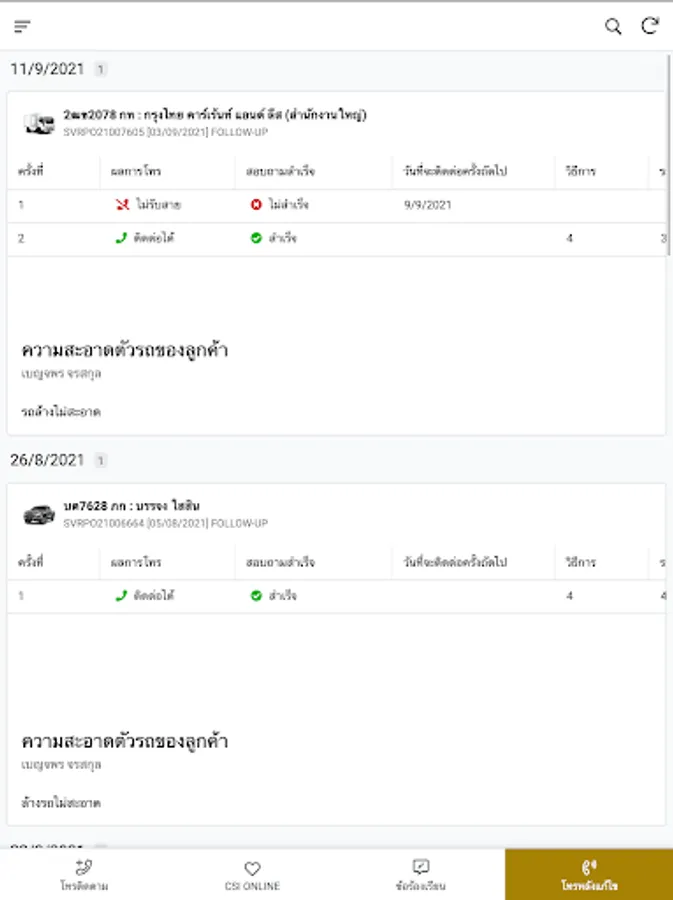Select the 9/9/2021 next contact date cell
Image resolution: width=673 pixels, height=900 pixels.
pos(427,205)
